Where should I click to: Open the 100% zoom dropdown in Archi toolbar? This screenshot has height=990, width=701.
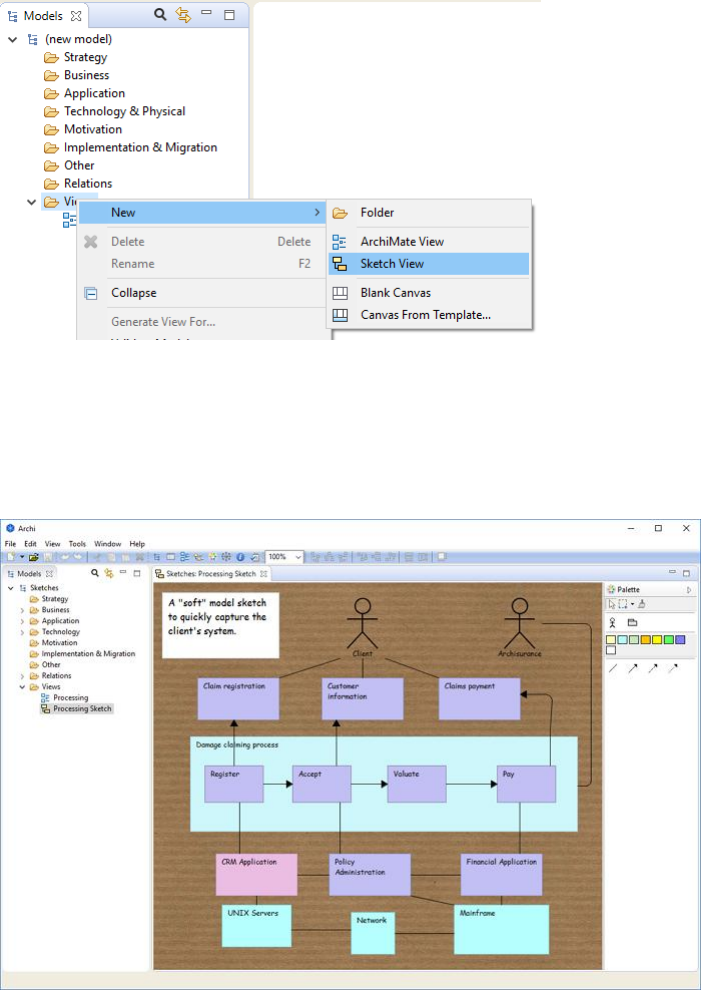(298, 557)
